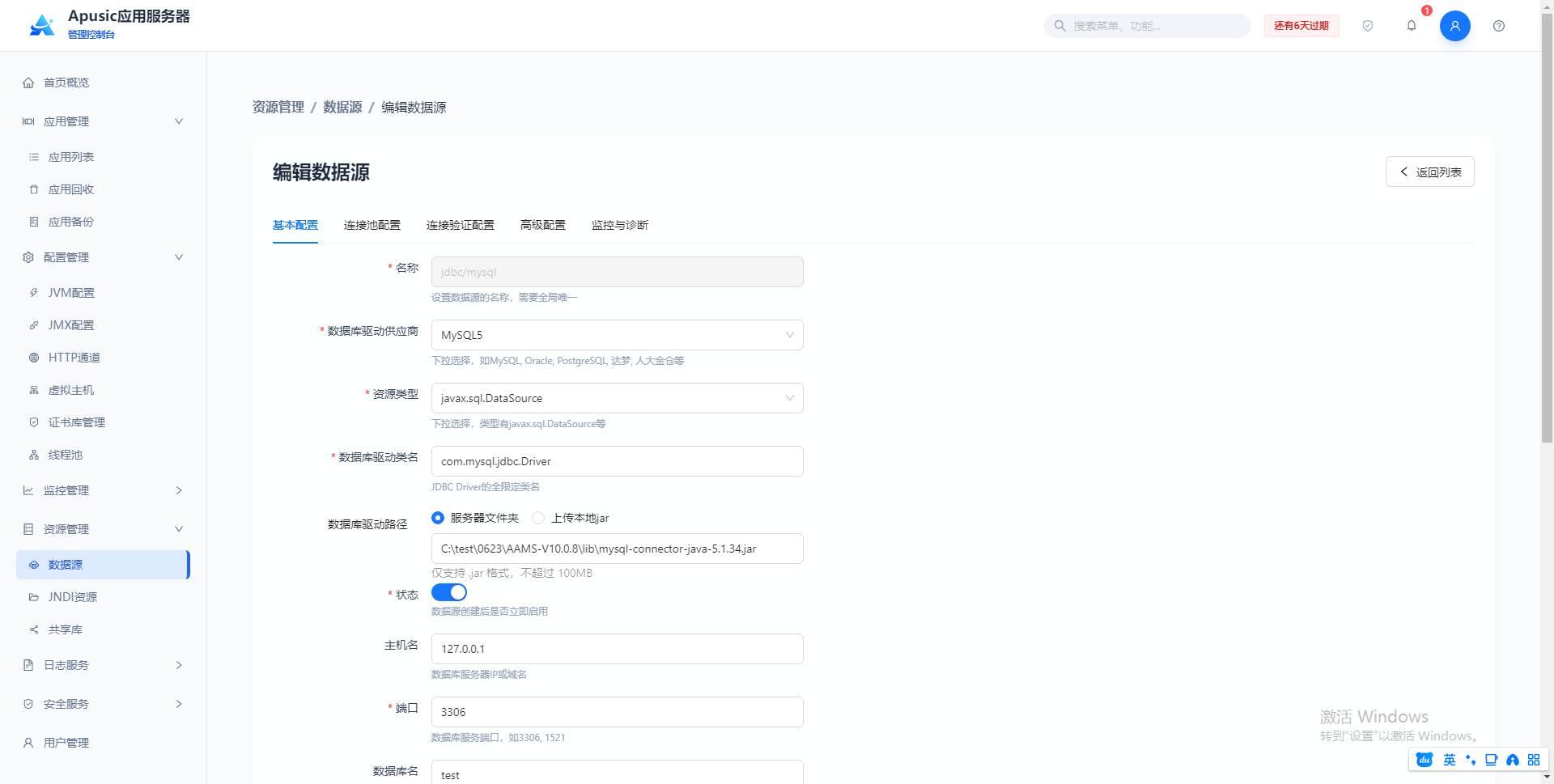
Task: Open 应用列表 in sidebar
Action: [104, 157]
